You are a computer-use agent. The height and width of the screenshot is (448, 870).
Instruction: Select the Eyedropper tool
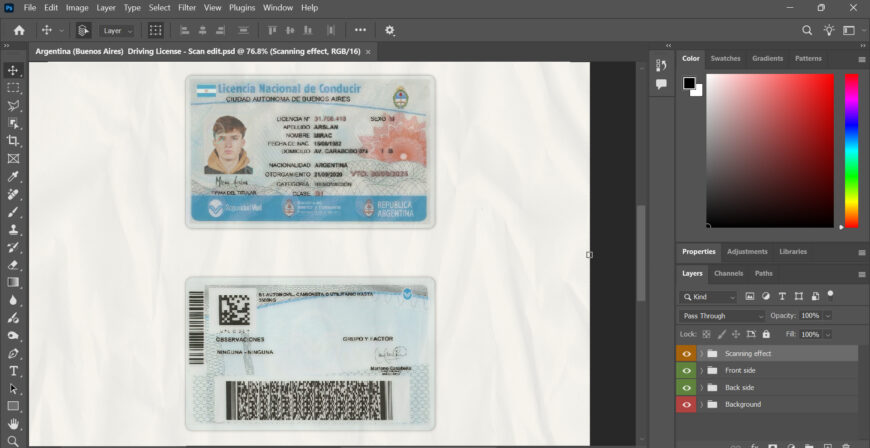(13, 177)
